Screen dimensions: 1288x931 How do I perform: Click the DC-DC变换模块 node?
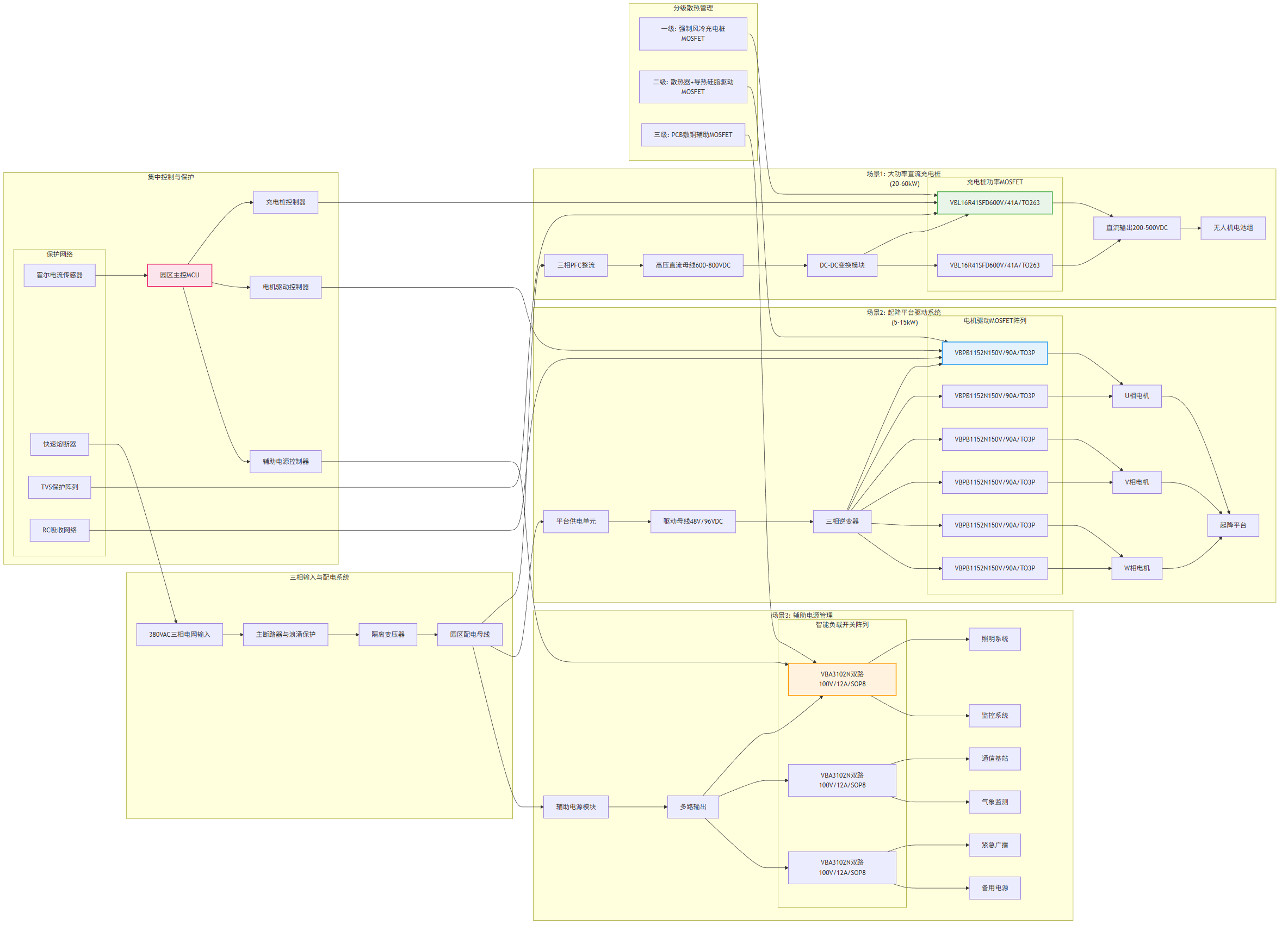click(x=842, y=266)
